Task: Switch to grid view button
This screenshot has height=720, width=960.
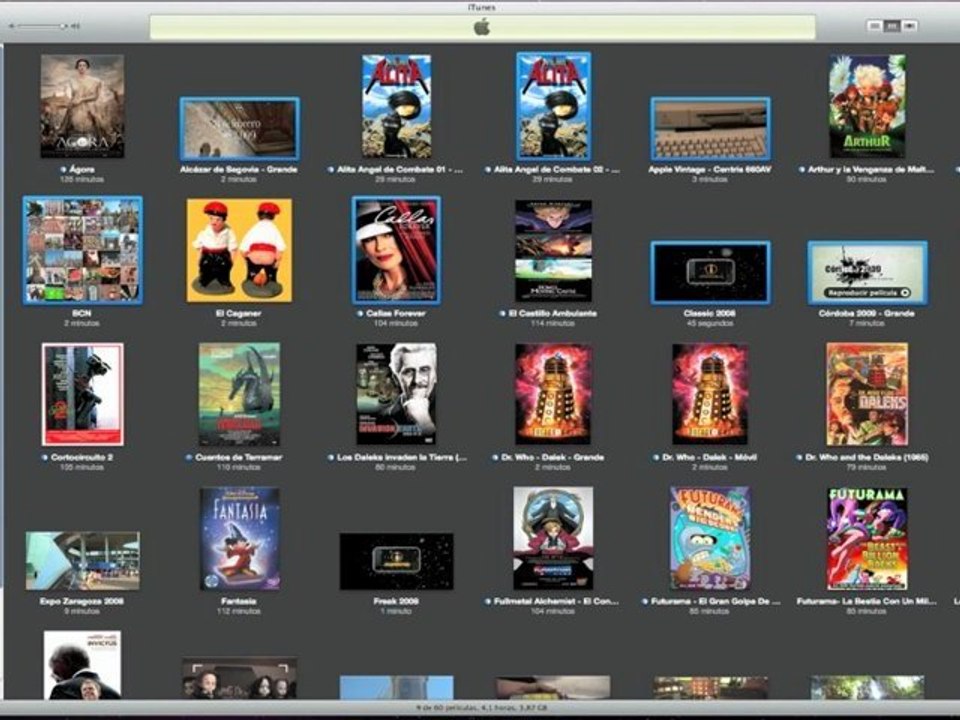Action: pyautogui.click(x=892, y=26)
